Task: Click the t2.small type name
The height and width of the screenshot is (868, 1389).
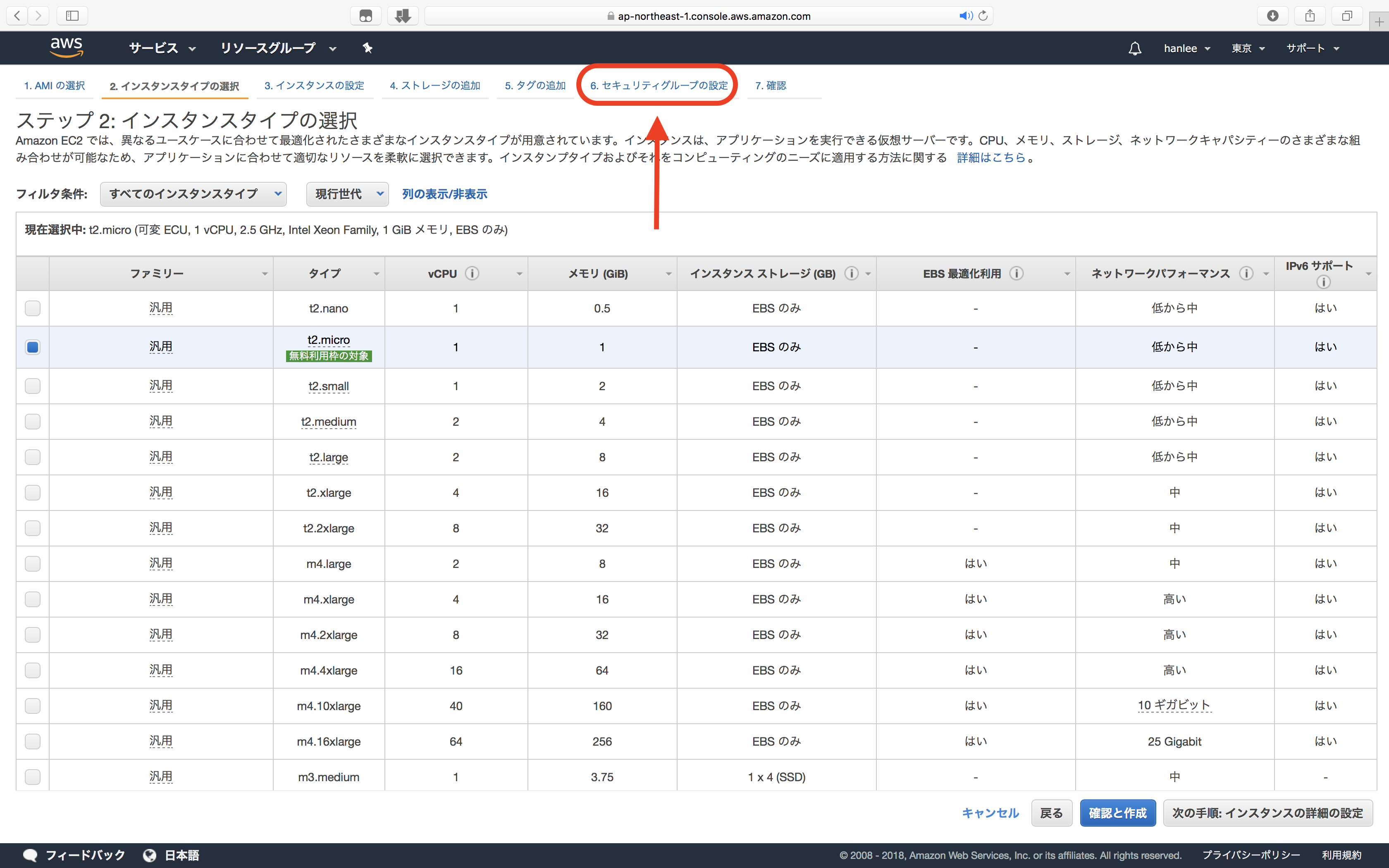Action: 329,386
